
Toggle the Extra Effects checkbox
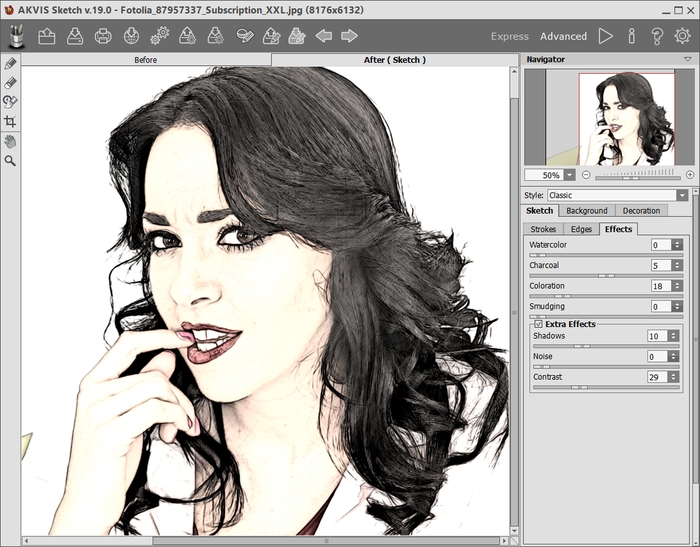[539, 324]
